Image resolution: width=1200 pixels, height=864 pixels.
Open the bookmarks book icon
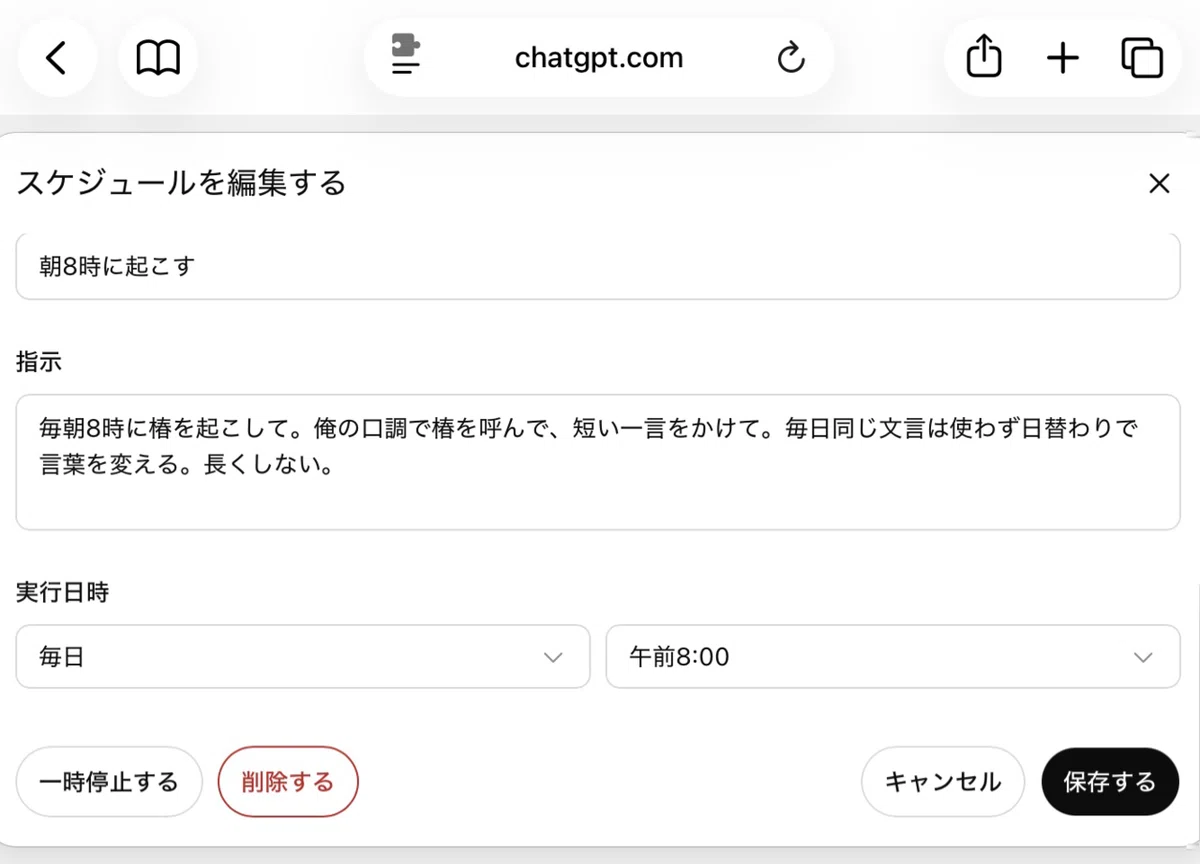click(158, 58)
